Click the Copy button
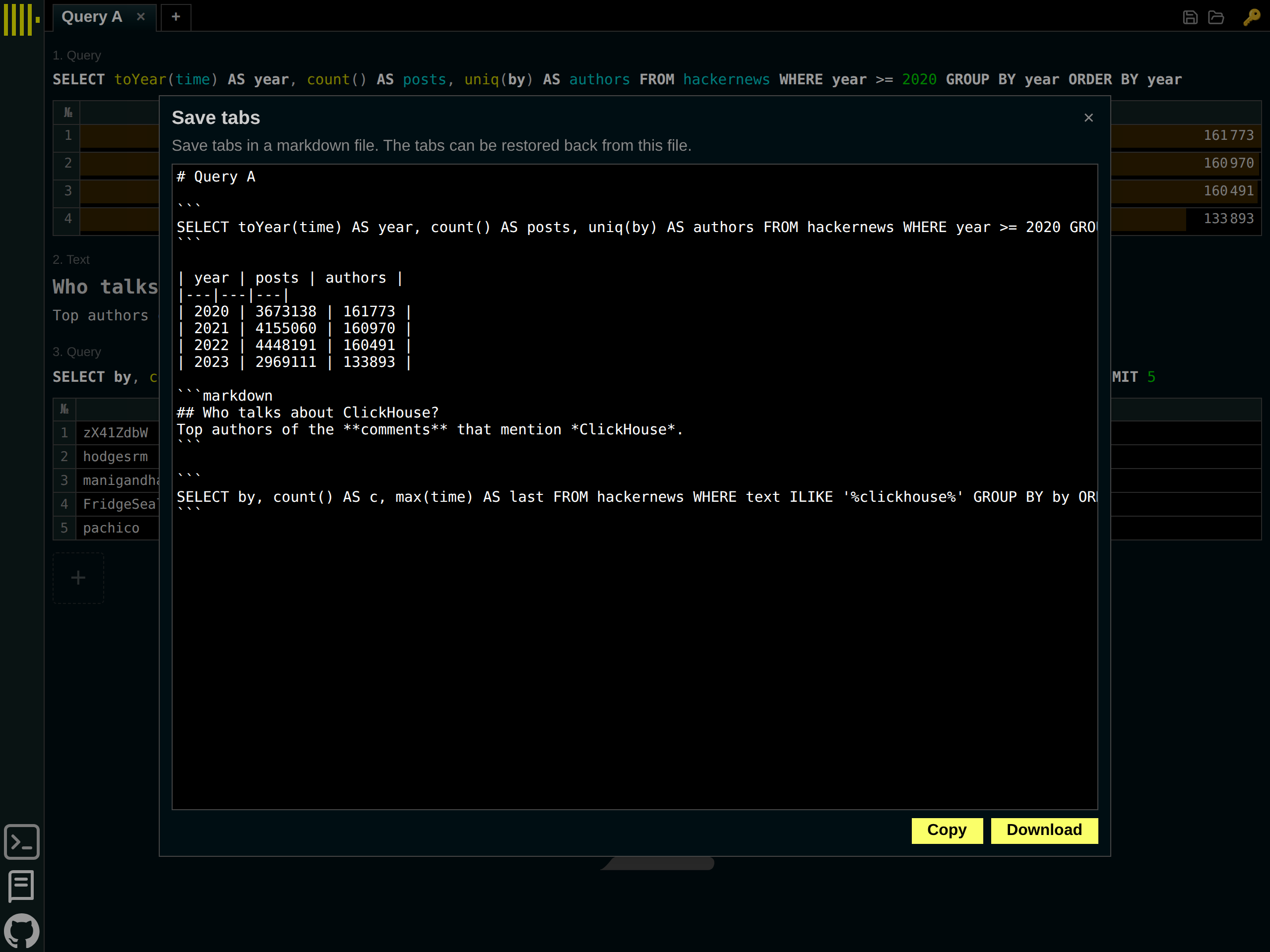 (947, 831)
